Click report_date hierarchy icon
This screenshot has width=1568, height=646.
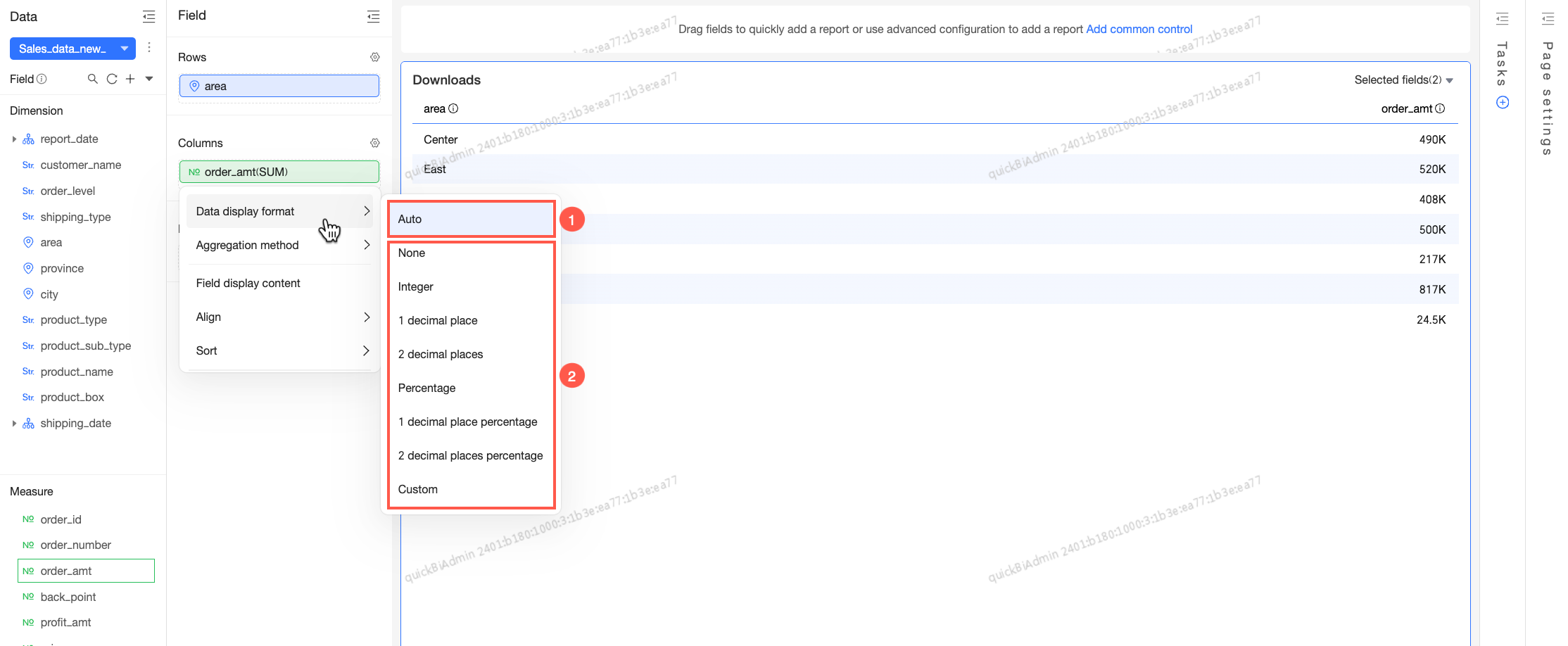(28, 139)
